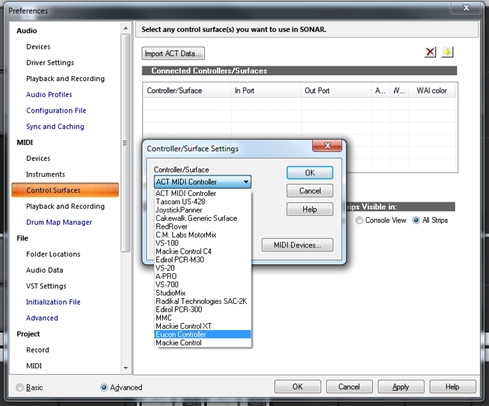
Task: Open the Controller/Surface combo box arrow
Action: (x=246, y=182)
